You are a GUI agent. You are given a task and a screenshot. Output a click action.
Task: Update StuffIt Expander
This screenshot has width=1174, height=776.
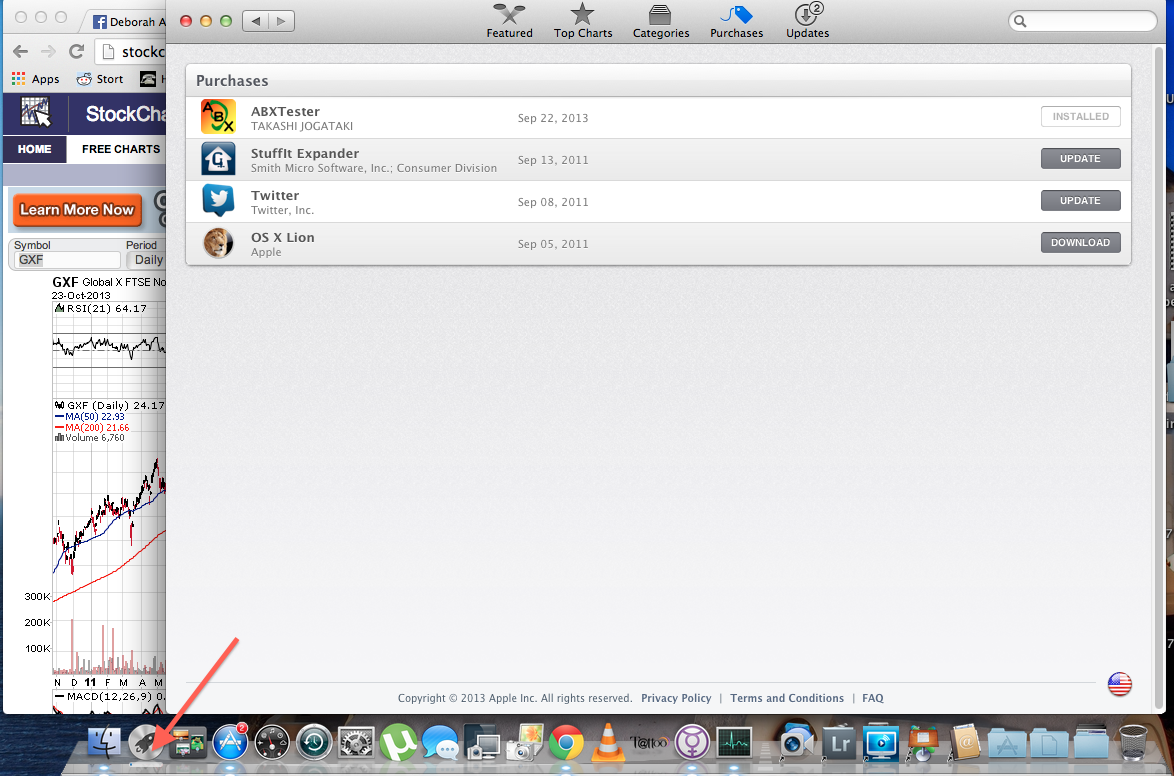[x=1080, y=159]
